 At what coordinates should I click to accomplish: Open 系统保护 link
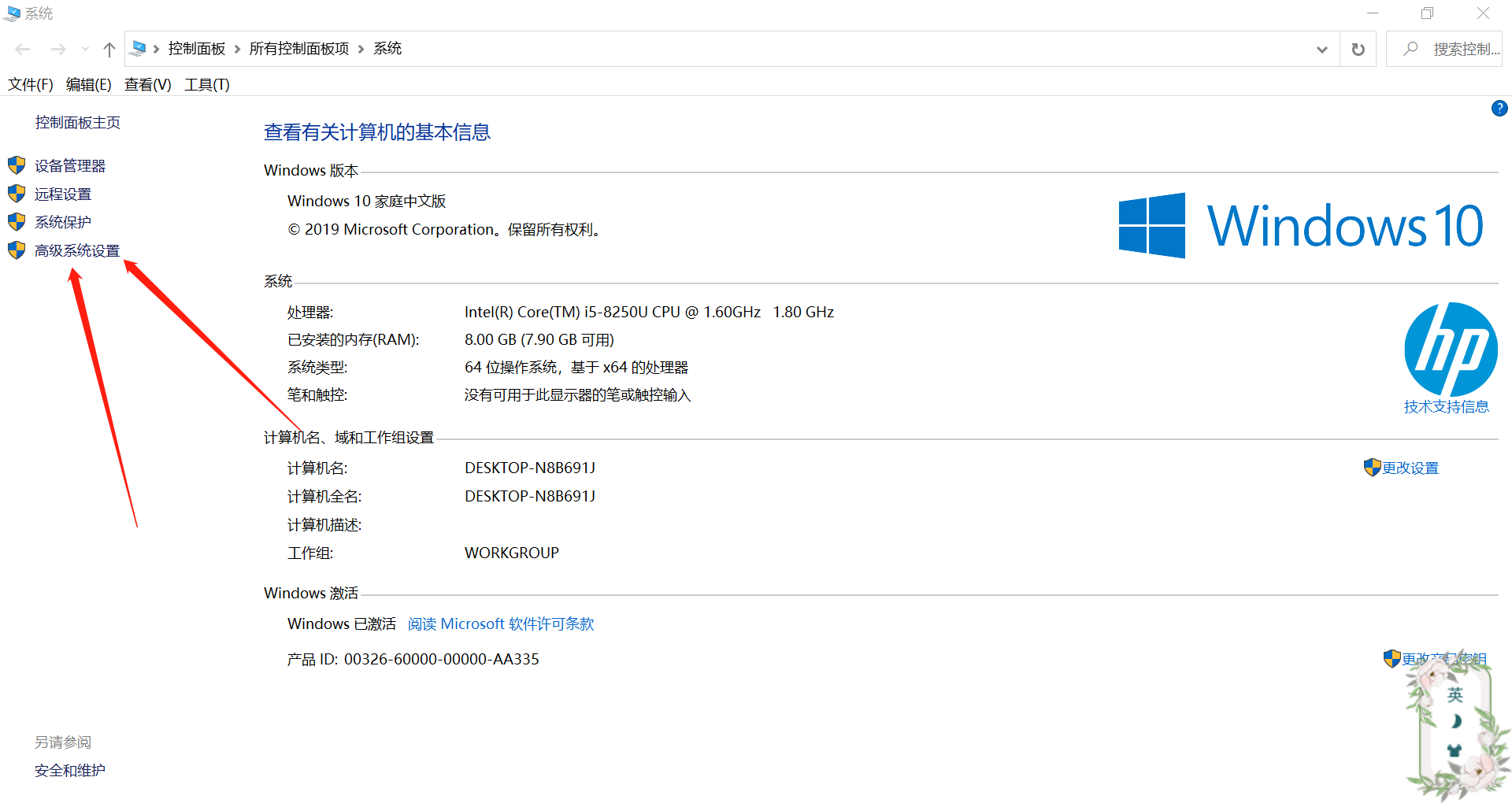click(63, 223)
